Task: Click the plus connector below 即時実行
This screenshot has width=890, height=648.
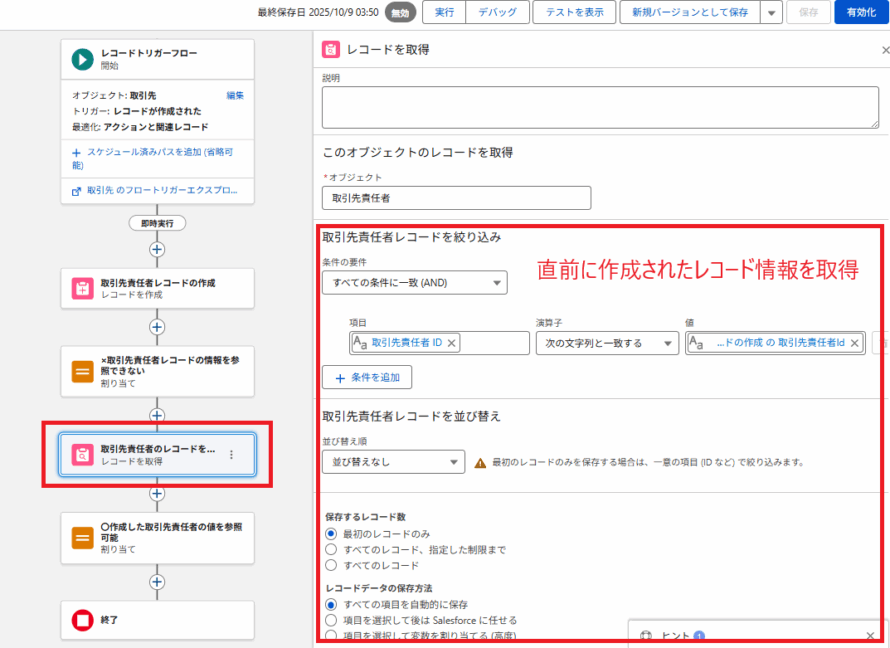Action: pyautogui.click(x=157, y=249)
